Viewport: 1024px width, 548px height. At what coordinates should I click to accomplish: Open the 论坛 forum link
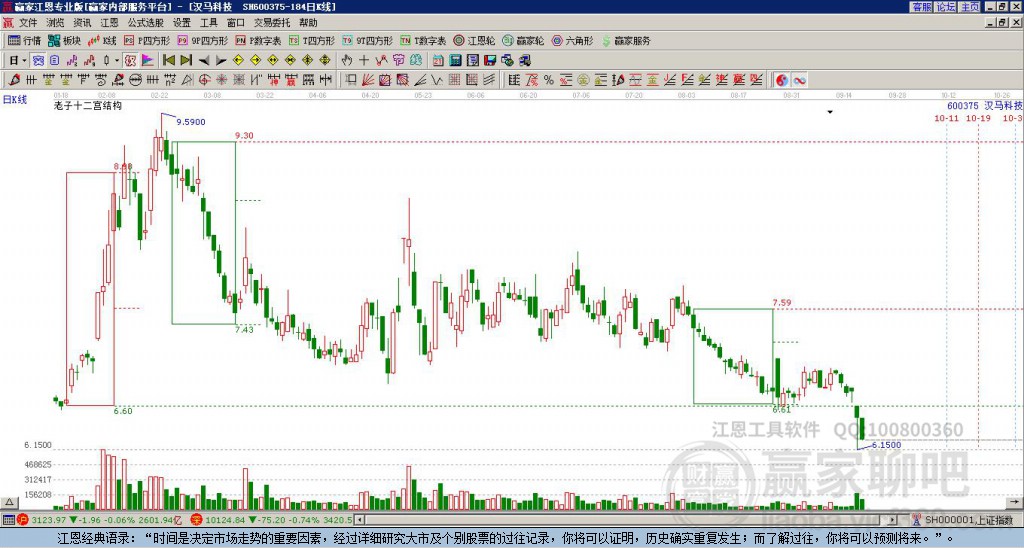945,7
